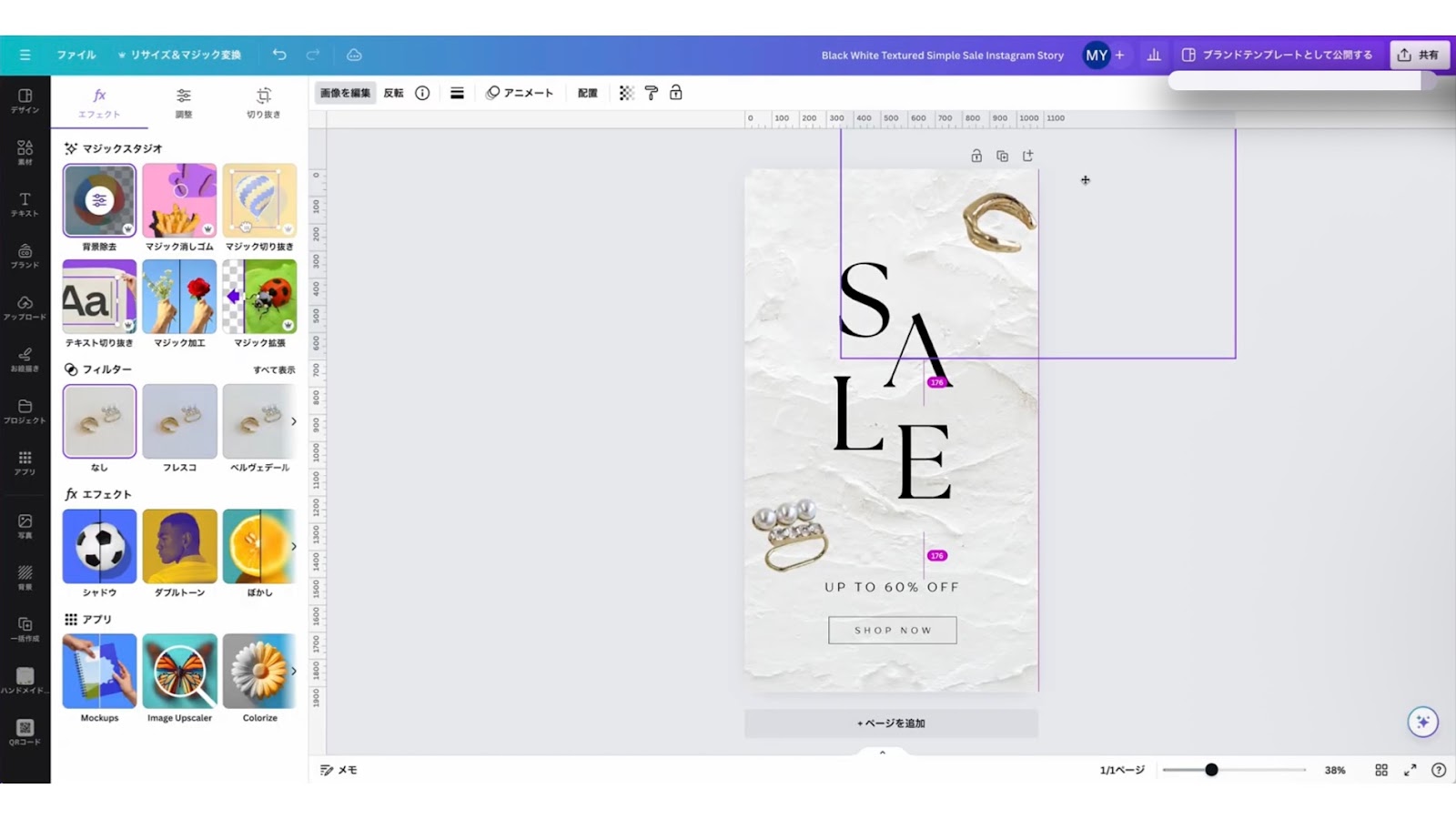Click the +ページを追加 button

pos(891,723)
